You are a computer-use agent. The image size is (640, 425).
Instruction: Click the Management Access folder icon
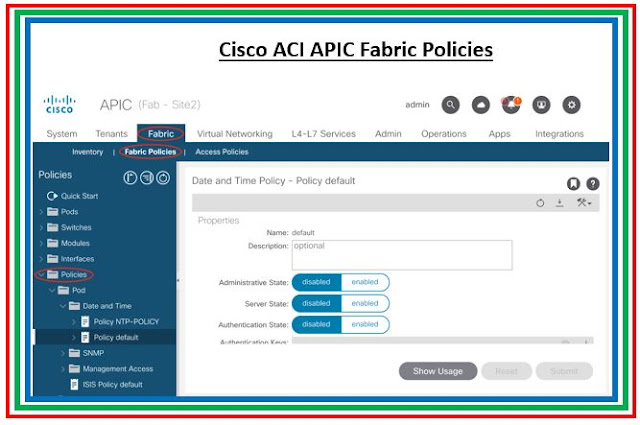[74, 369]
